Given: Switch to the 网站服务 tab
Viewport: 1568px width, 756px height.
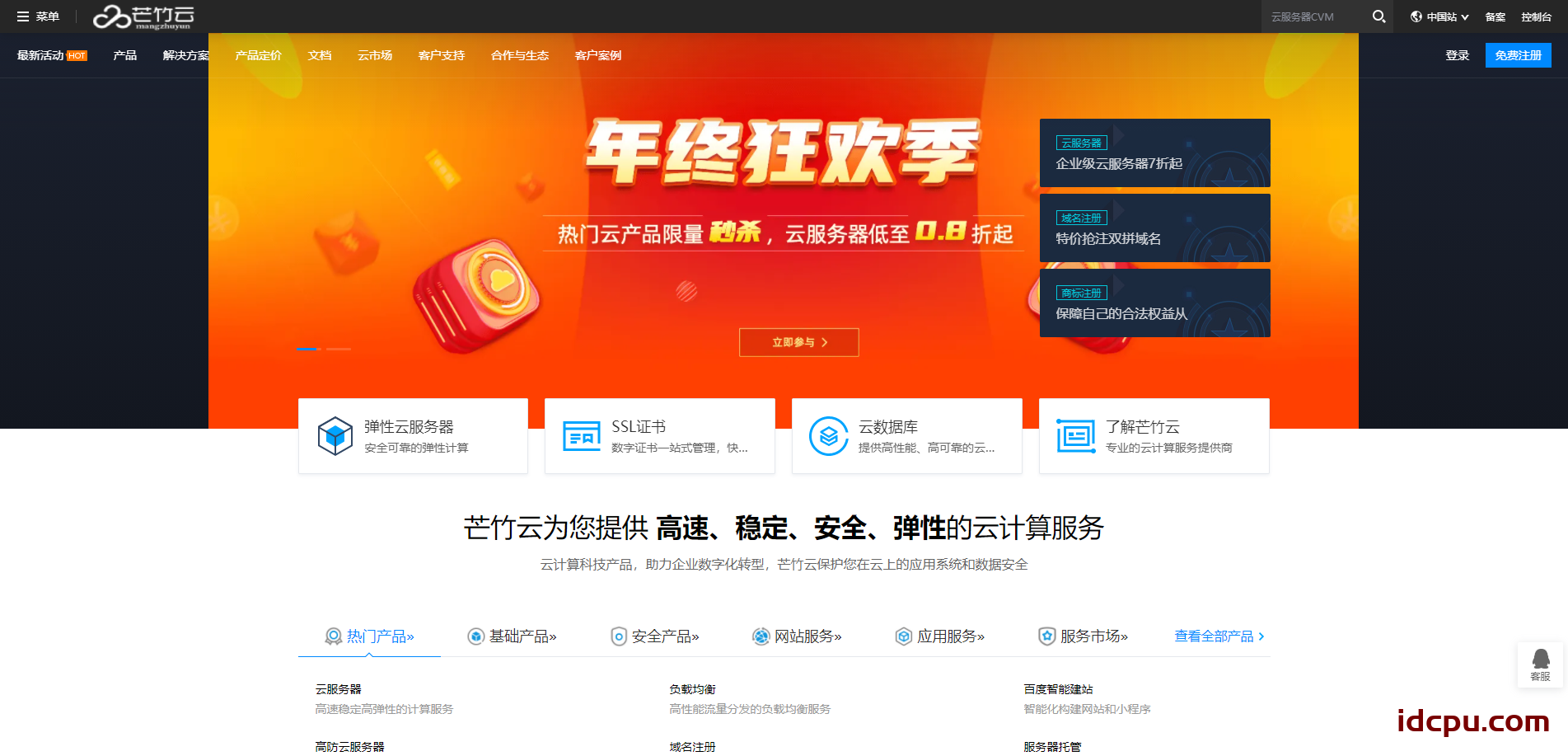Looking at the screenshot, I should pos(798,636).
